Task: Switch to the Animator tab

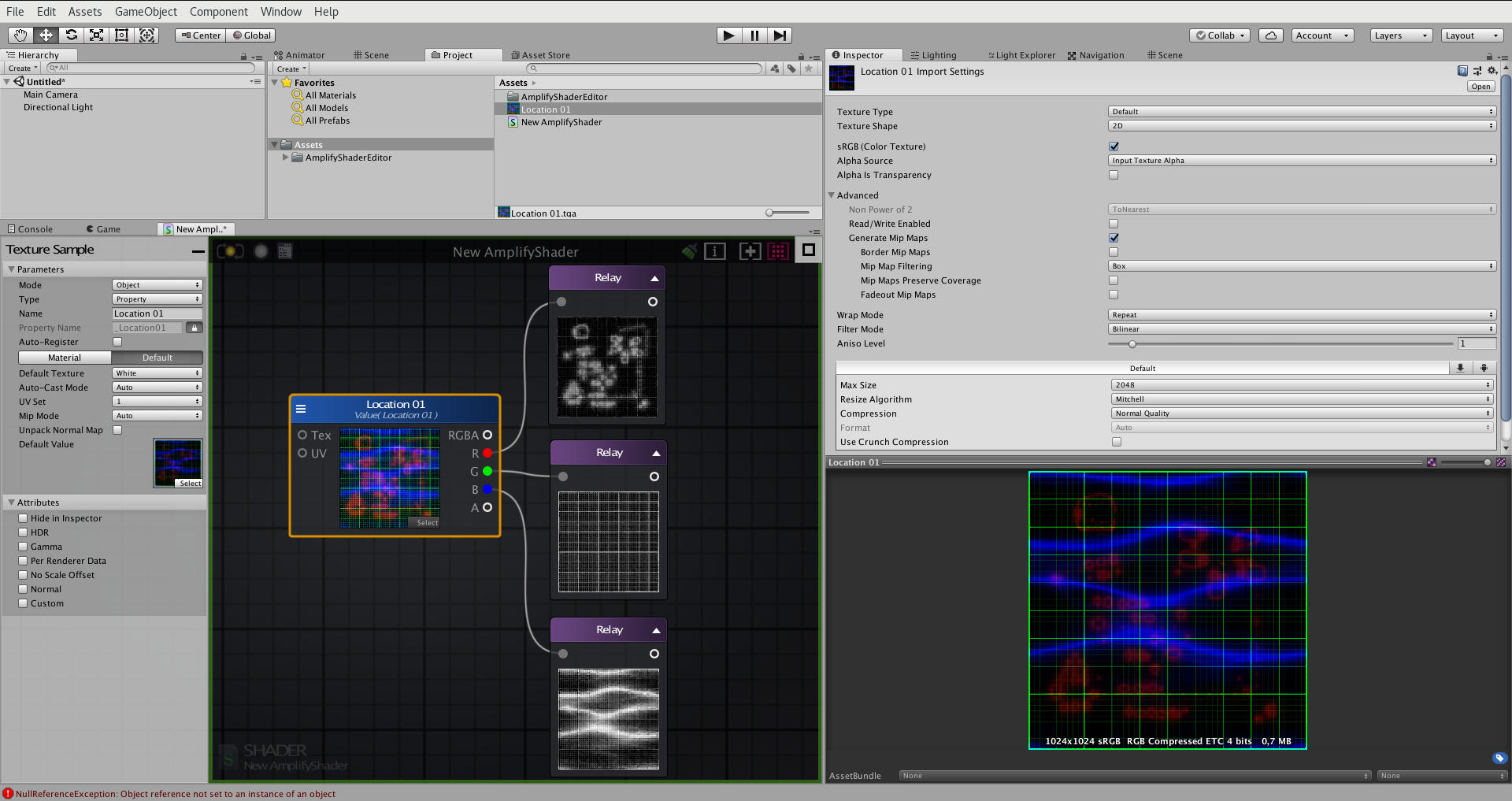Action: 299,55
